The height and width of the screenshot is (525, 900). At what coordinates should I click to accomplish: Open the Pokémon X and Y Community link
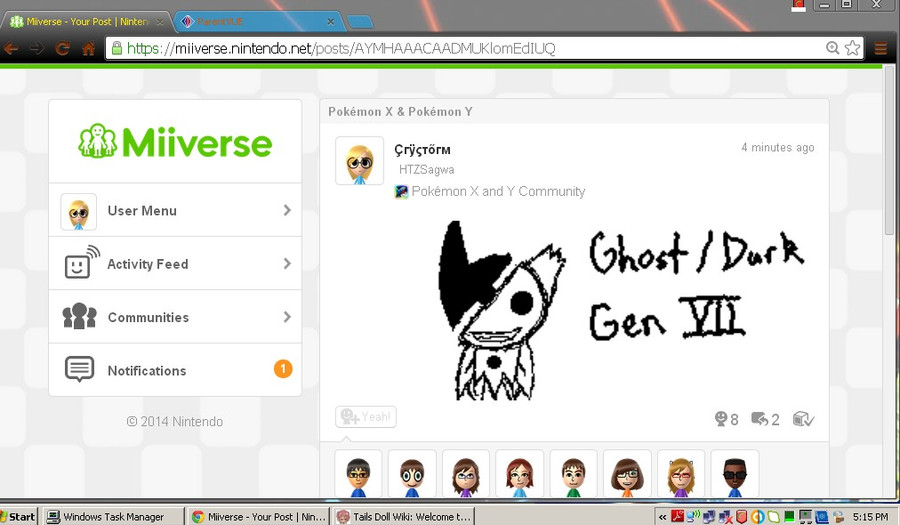[498, 191]
